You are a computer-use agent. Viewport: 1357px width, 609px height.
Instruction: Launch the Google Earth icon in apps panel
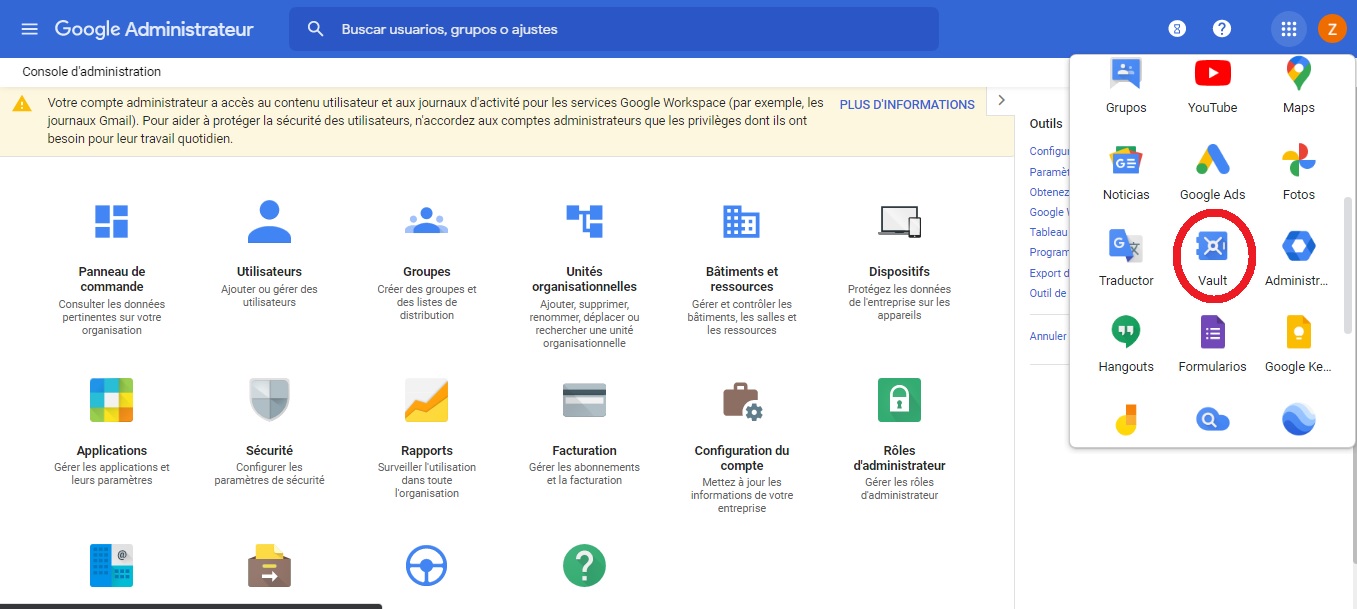click(1298, 419)
